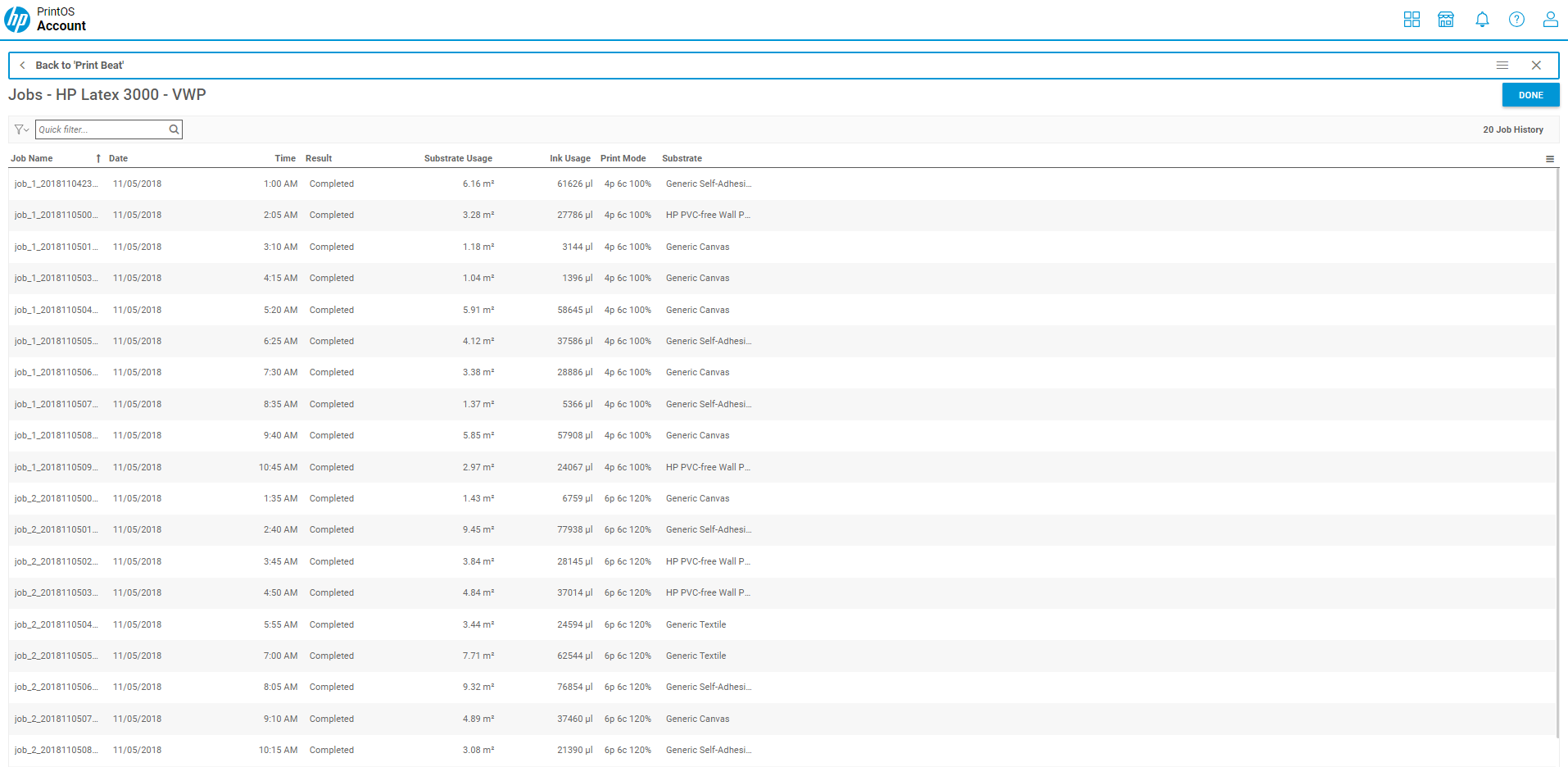Go back to 'Print Beat' link
Viewport: 1568px width, 767px height.
click(x=79, y=66)
